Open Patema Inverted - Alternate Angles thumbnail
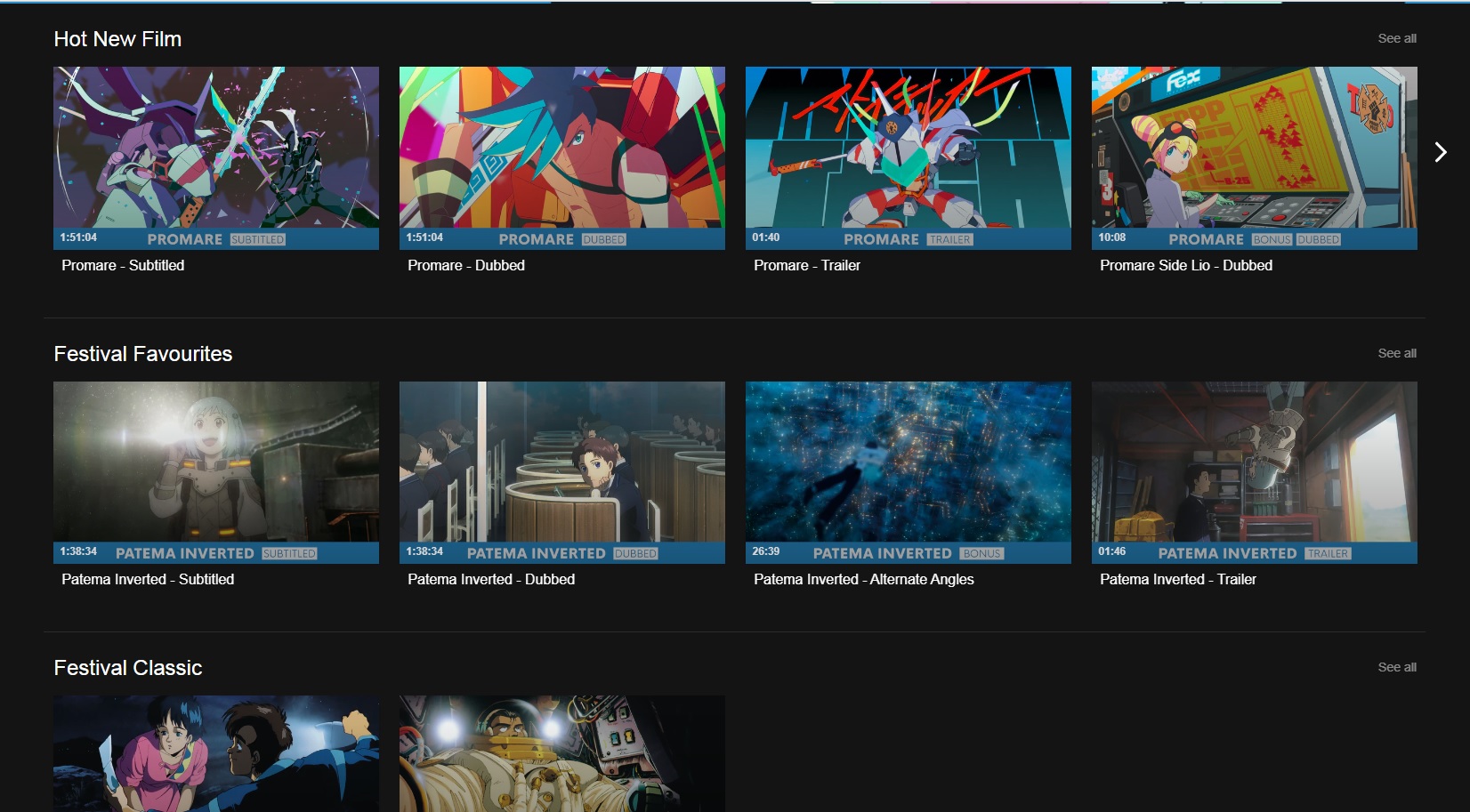This screenshot has height=812, width=1470. (909, 472)
